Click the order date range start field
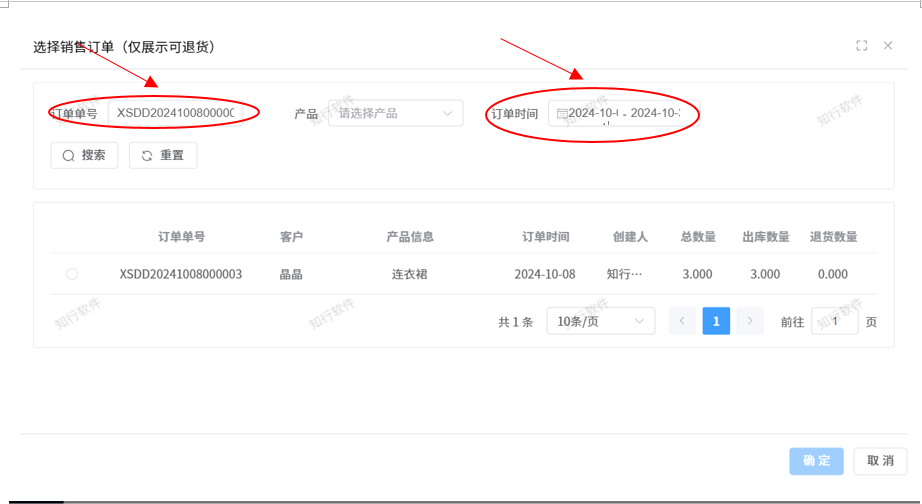Viewport: 922px width, 504px height. click(x=593, y=114)
